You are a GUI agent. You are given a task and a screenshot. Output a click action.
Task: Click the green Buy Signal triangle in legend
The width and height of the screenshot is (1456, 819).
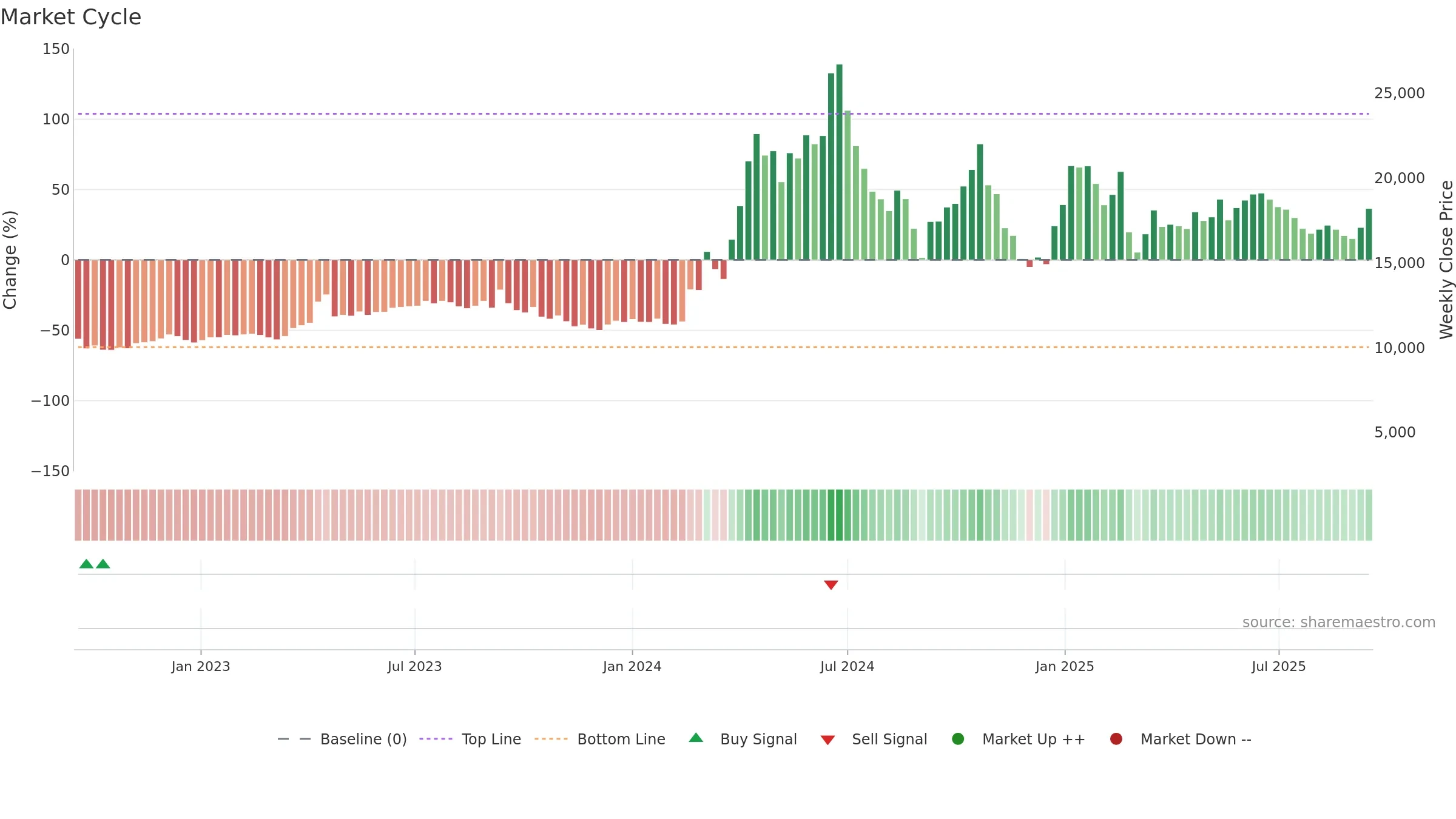(696, 738)
